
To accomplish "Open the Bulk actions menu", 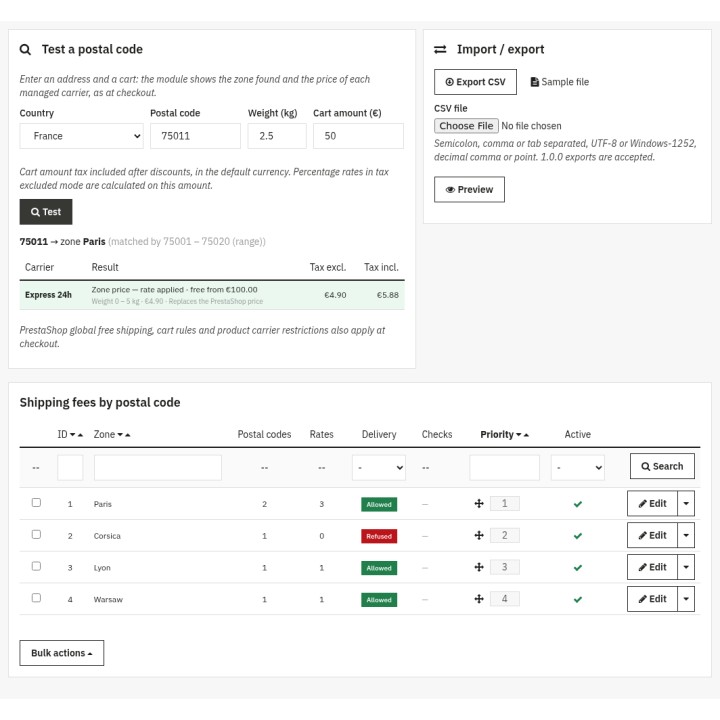I will pyautogui.click(x=62, y=653).
